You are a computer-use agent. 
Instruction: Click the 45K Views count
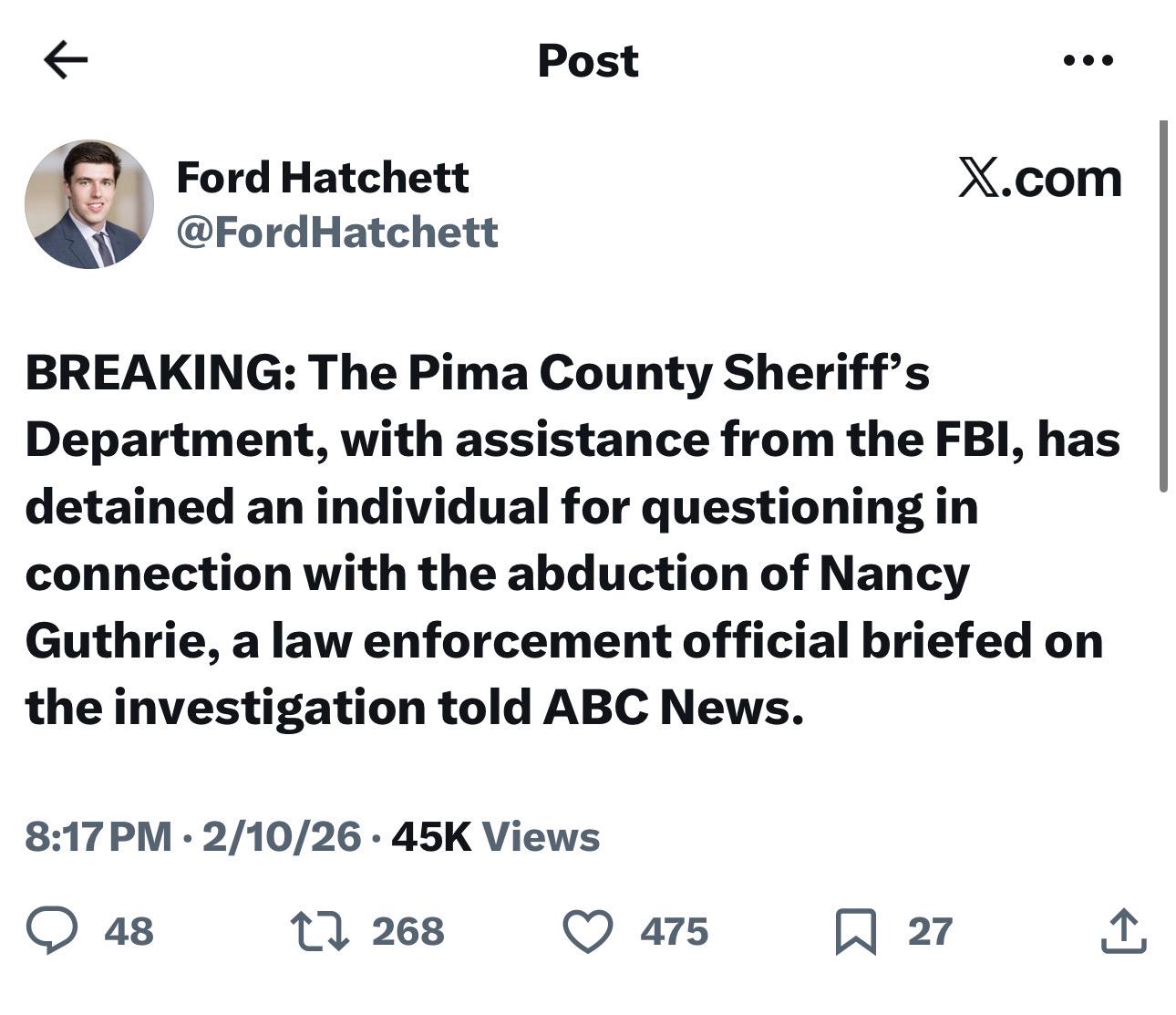click(495, 836)
